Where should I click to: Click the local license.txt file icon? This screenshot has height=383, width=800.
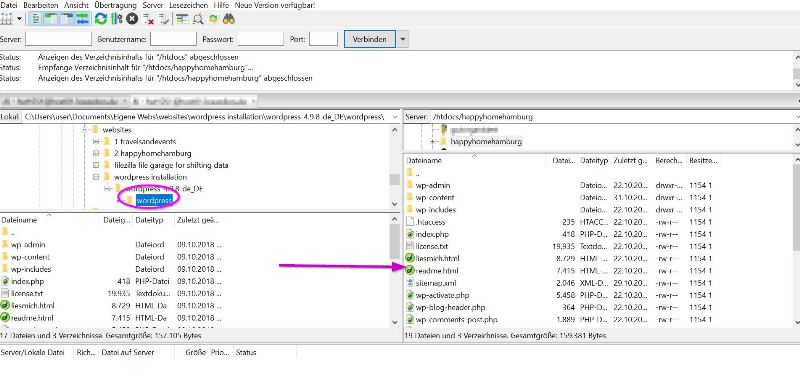(5, 293)
